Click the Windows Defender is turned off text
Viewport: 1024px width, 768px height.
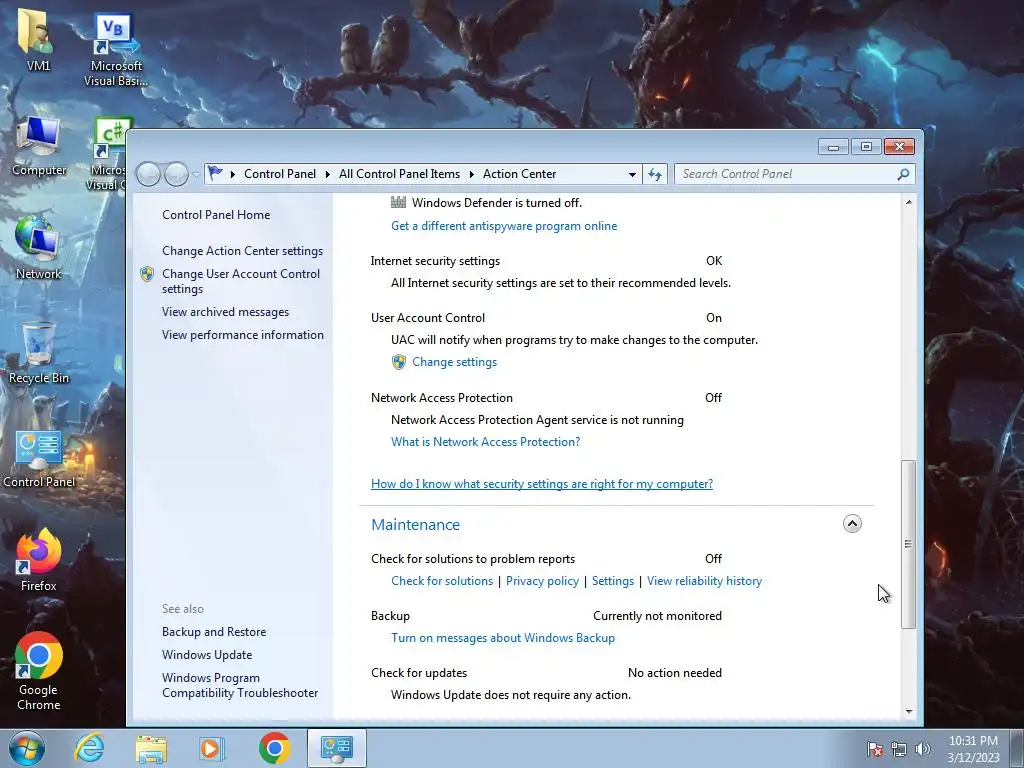point(496,203)
